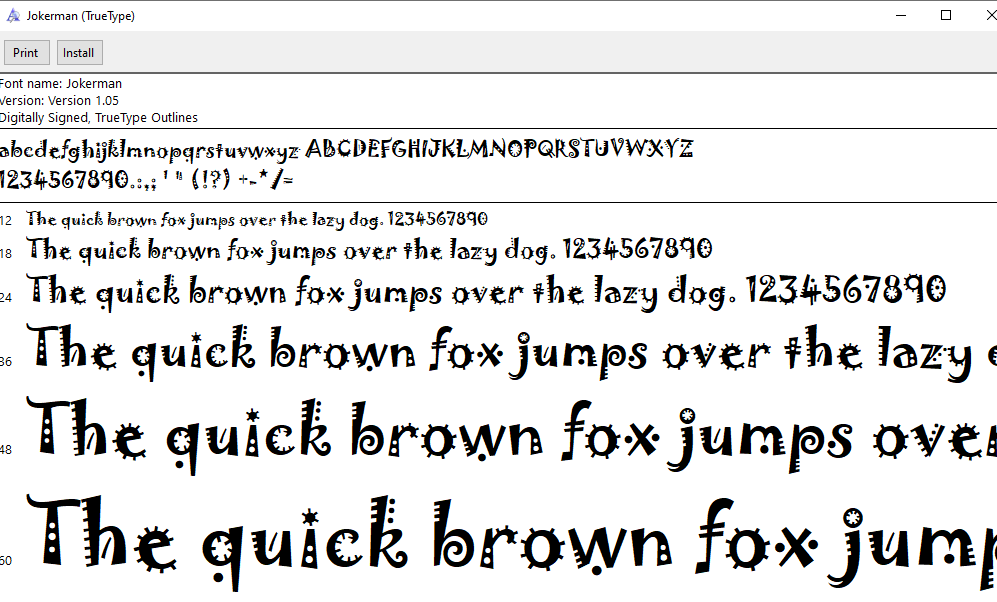The height and width of the screenshot is (602, 997).
Task: Click the size 60 sample sentence
Action: pos(511,544)
